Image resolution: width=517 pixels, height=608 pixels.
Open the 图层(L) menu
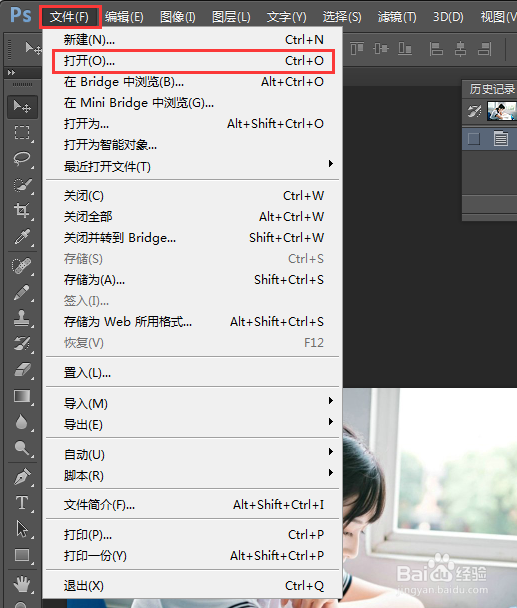pos(231,17)
